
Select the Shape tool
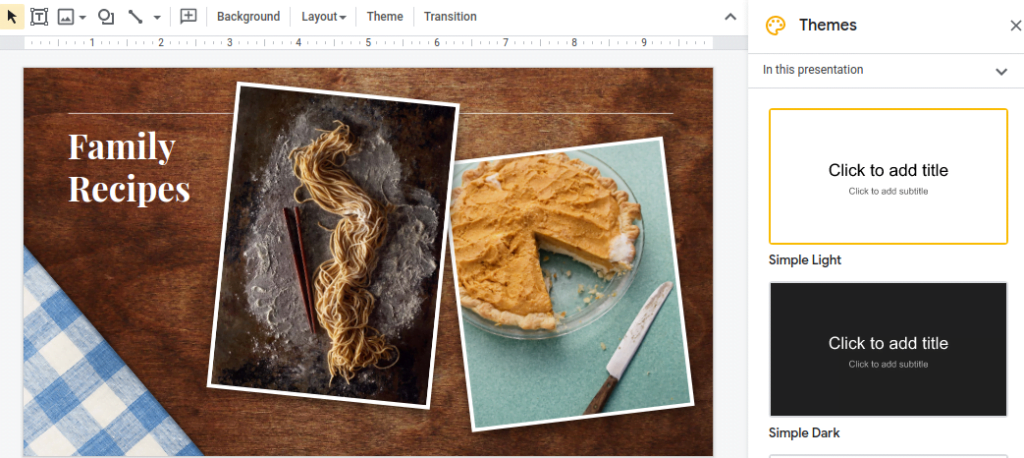pos(105,17)
